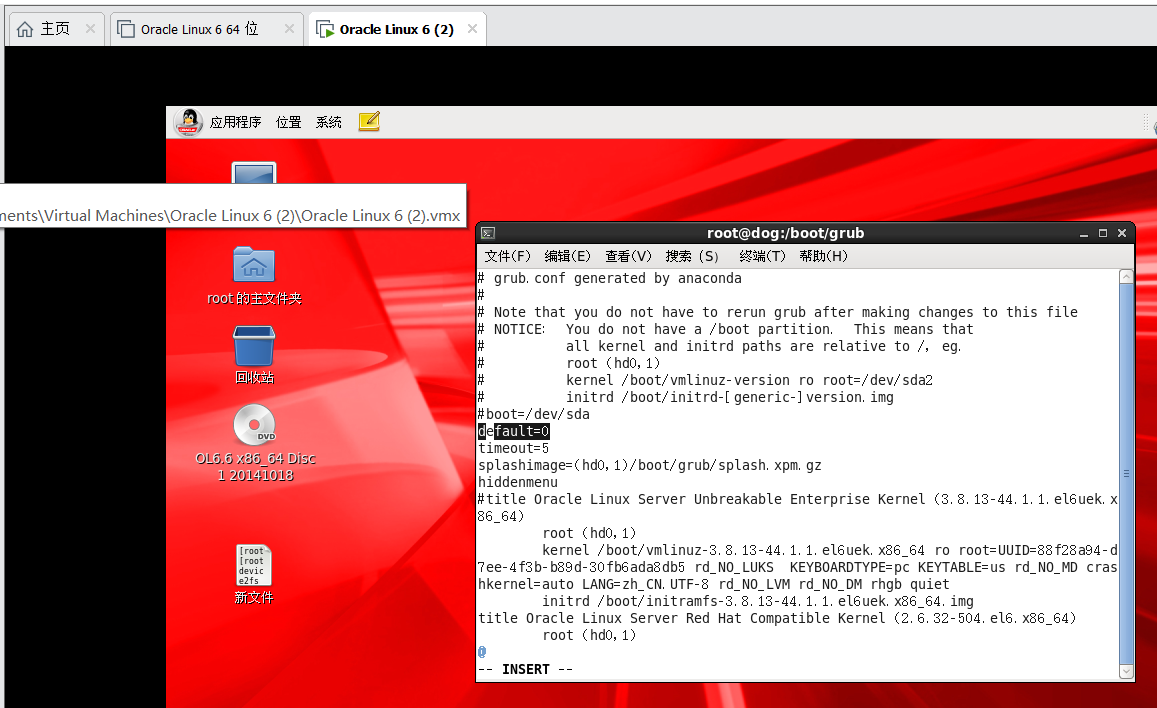Screen dimensions: 1157x708
Task: Launch the notes pencil icon in top panel
Action: click(369, 122)
